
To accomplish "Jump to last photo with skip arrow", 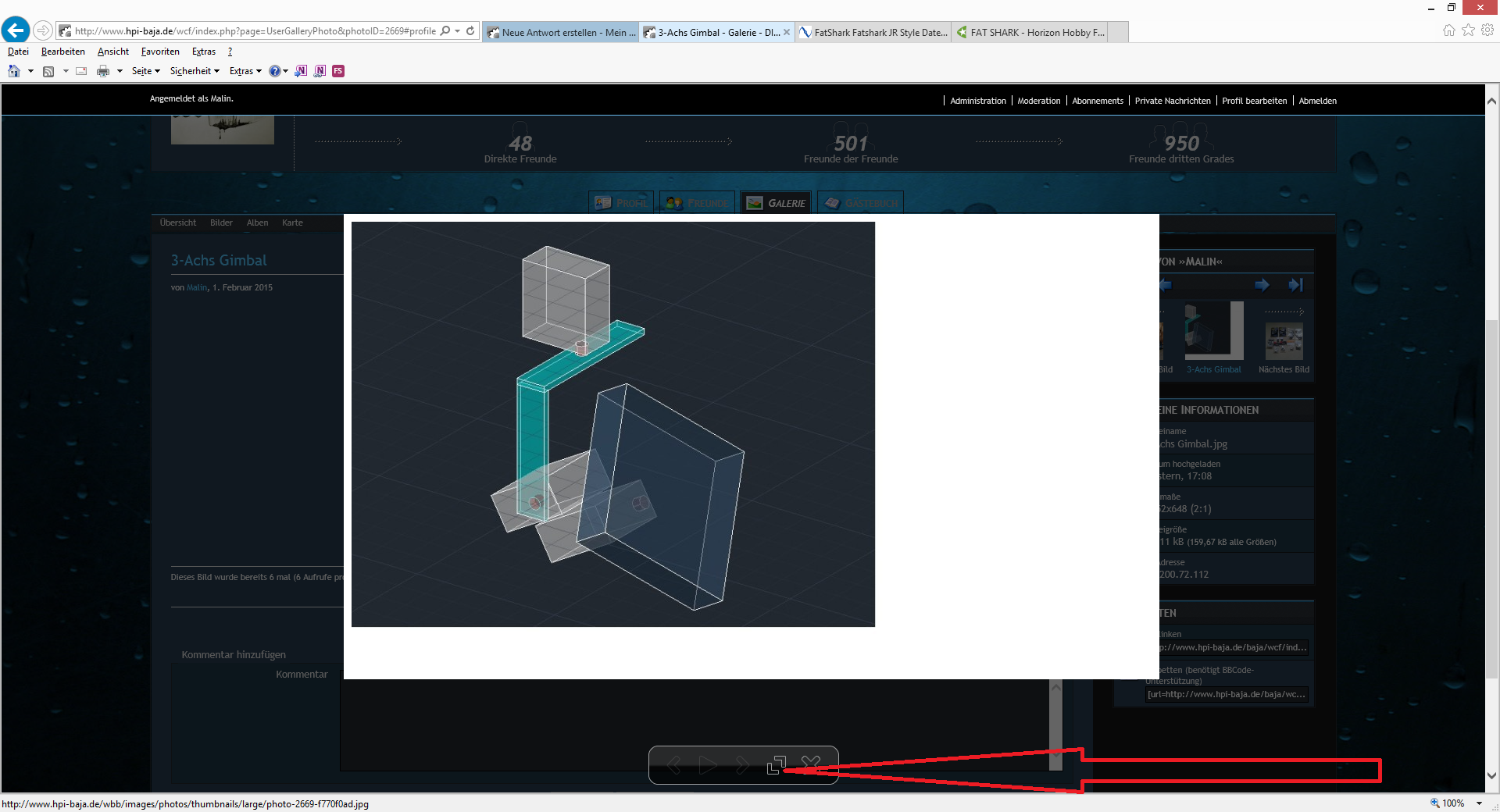I will (x=1296, y=285).
